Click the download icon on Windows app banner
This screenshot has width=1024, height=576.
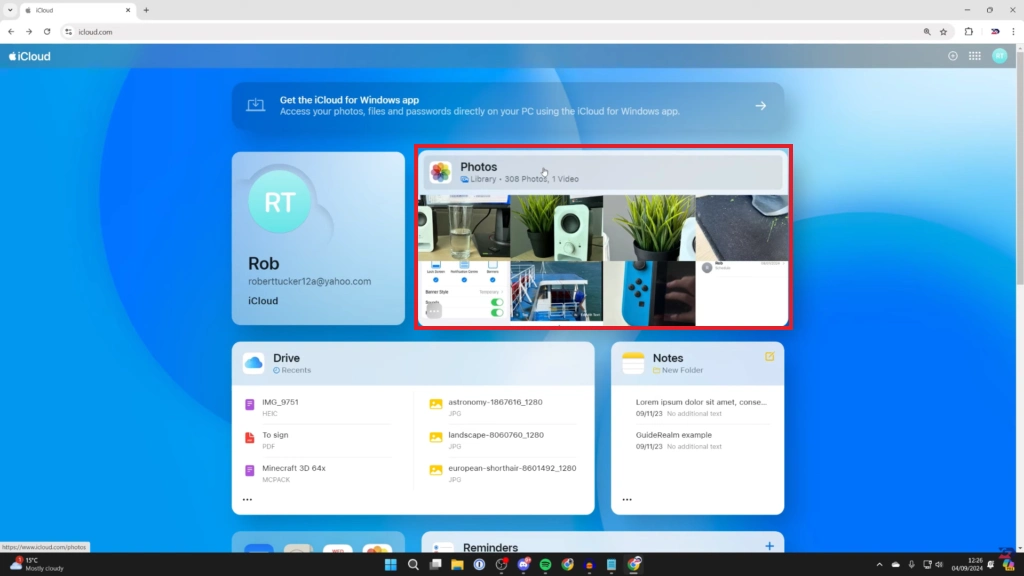(255, 105)
